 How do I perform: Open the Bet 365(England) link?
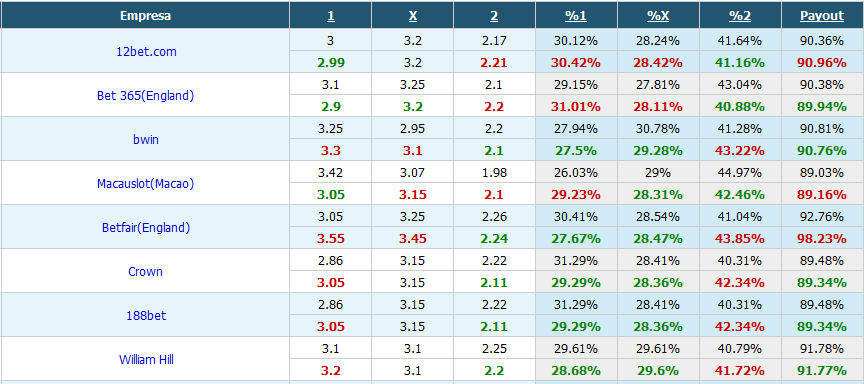point(145,95)
